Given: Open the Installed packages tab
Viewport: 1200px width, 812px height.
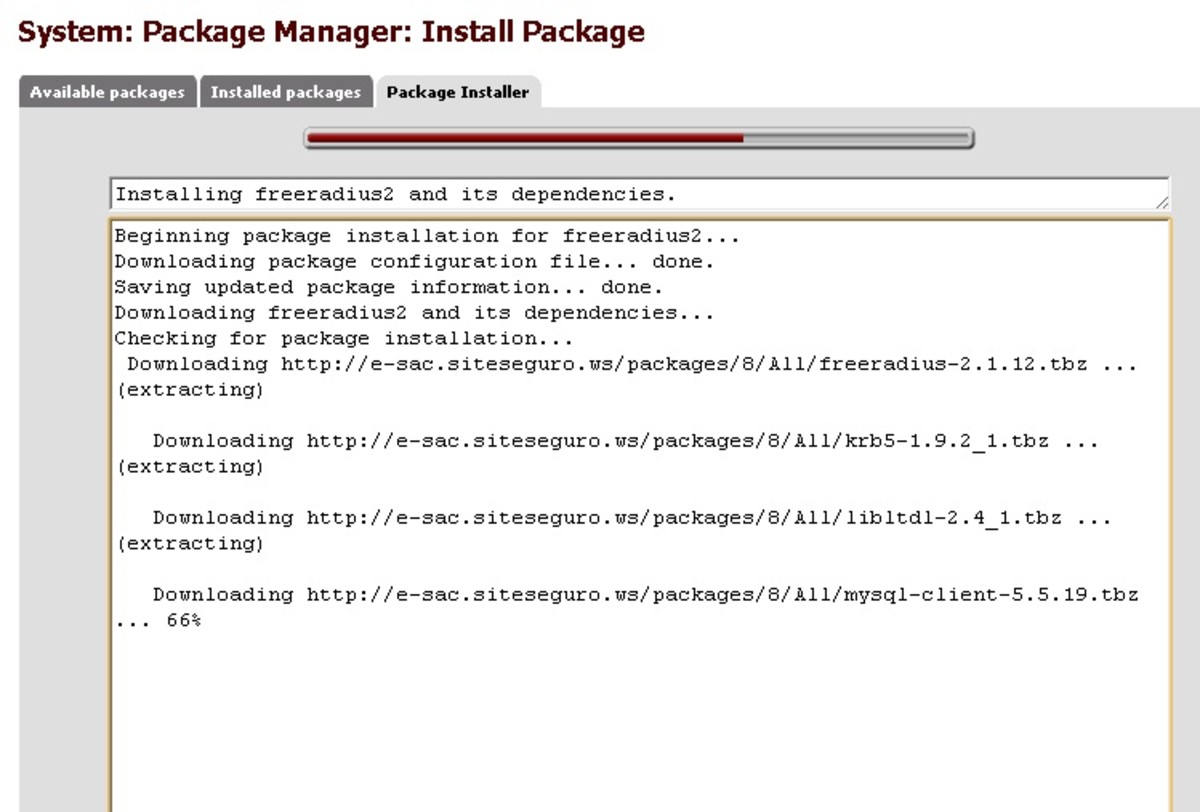Looking at the screenshot, I should coord(286,92).
